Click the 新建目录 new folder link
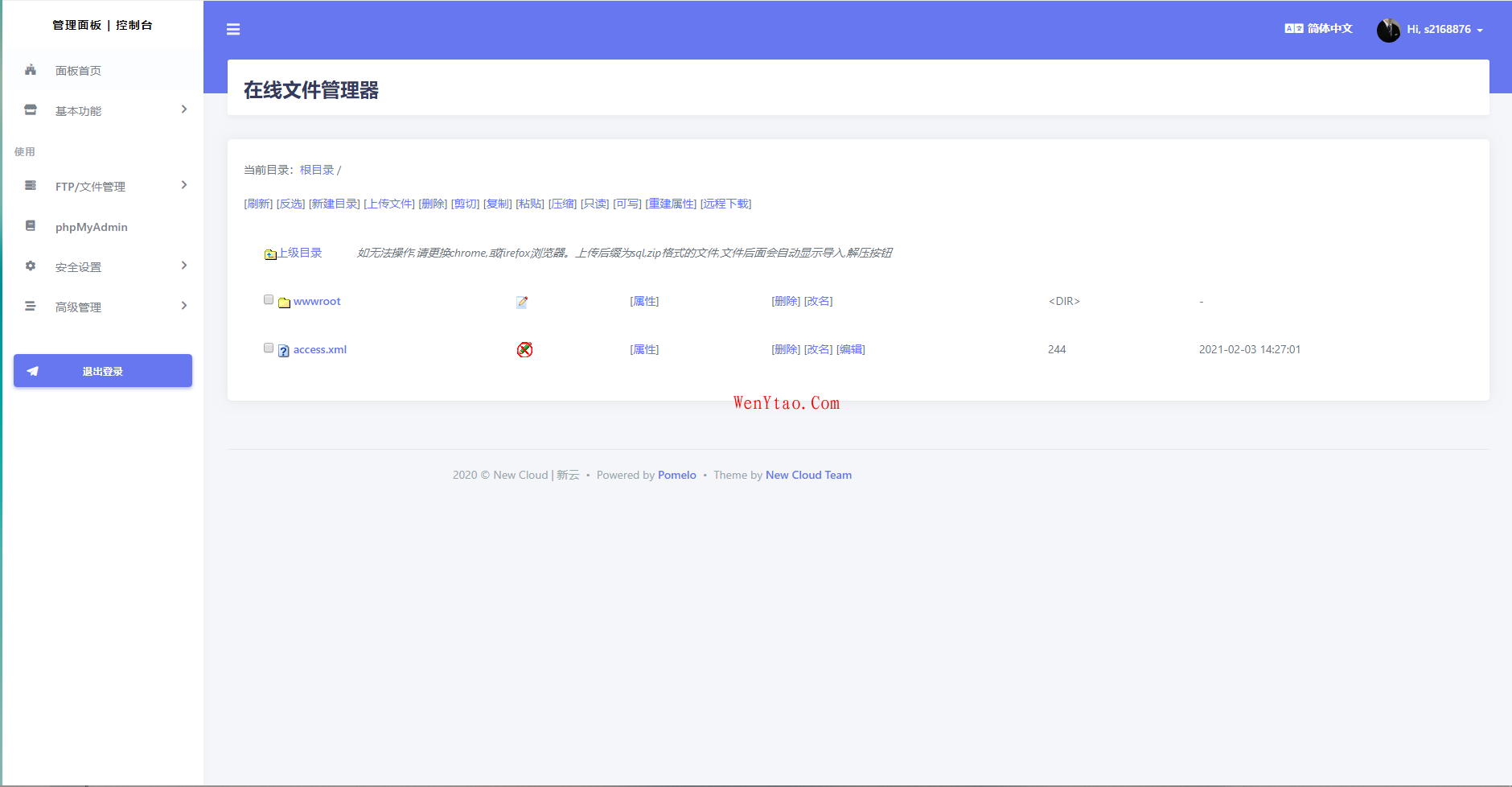Viewport: 1512px width, 787px height. click(x=335, y=204)
